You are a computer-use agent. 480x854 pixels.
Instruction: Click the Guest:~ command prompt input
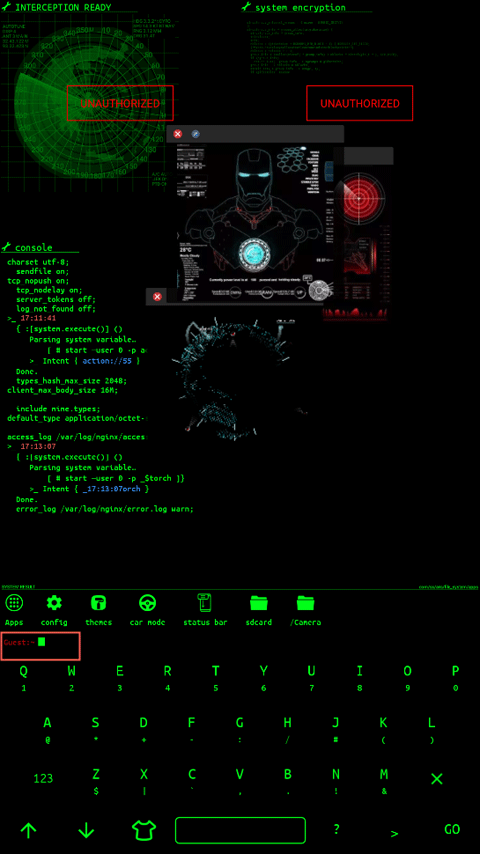pos(41,646)
